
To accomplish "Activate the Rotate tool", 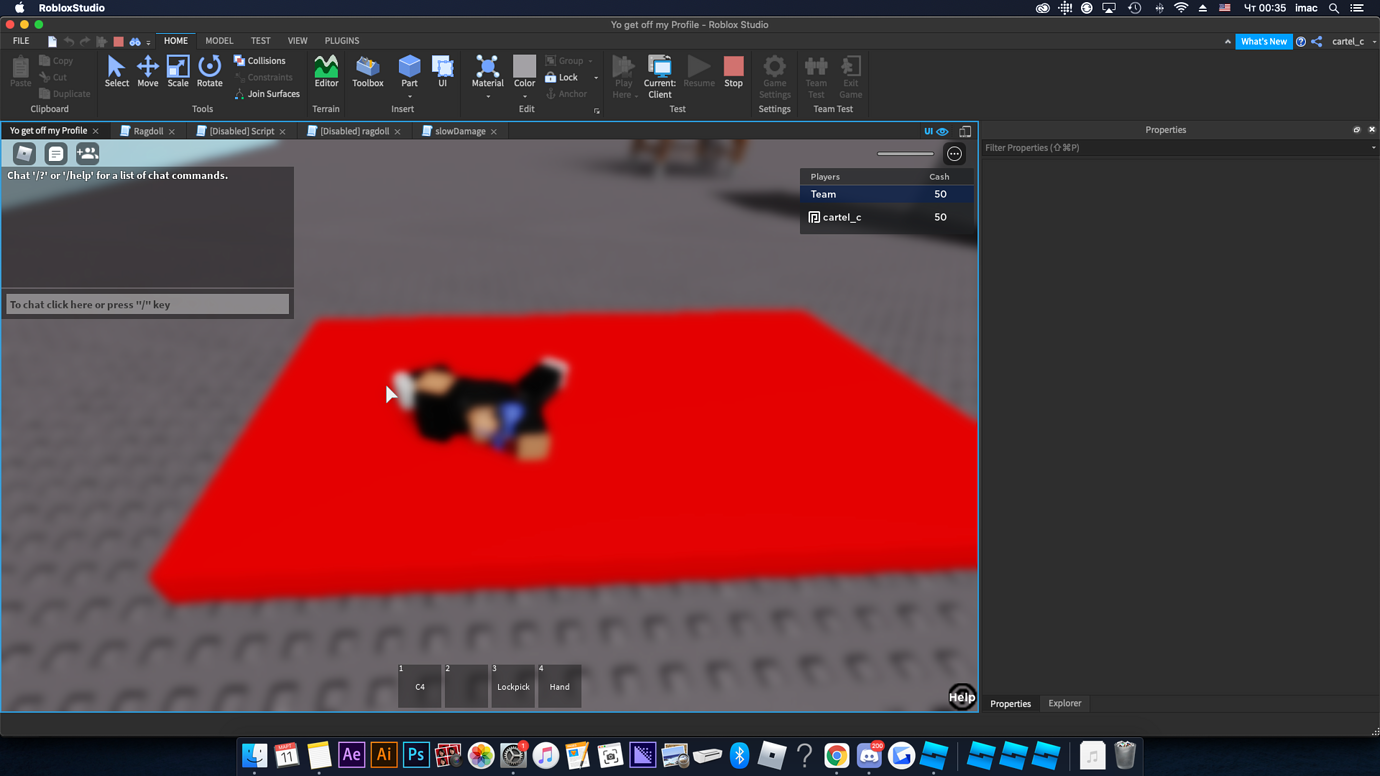I will coord(209,72).
